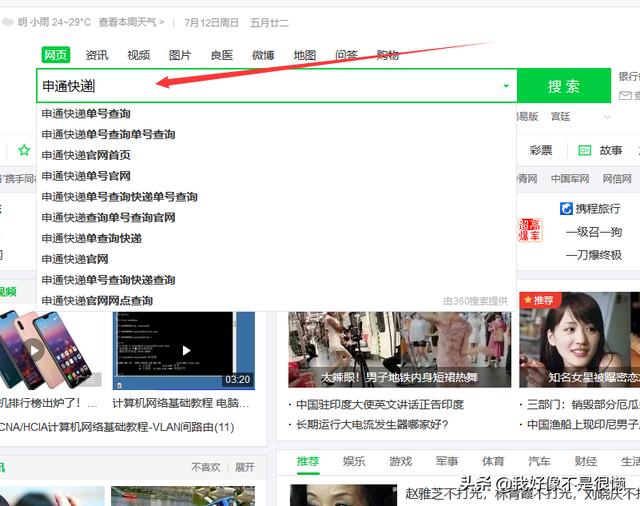The height and width of the screenshot is (506, 640).
Task: Open the subway dance news thumbnail
Action: pyautogui.click(x=400, y=349)
